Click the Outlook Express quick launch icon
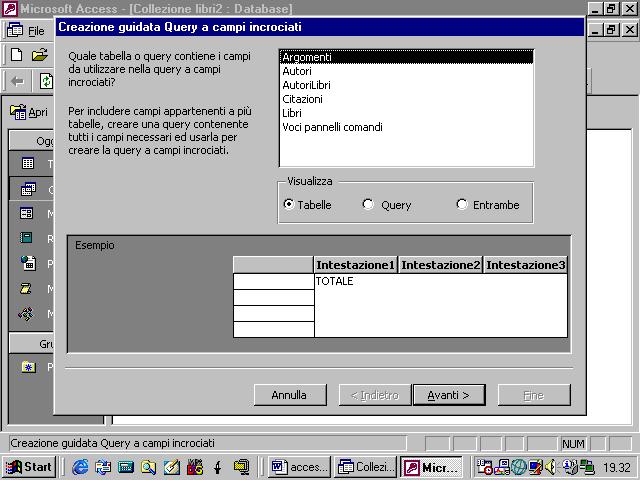Image resolution: width=640 pixels, height=480 pixels. pyautogui.click(x=103, y=467)
